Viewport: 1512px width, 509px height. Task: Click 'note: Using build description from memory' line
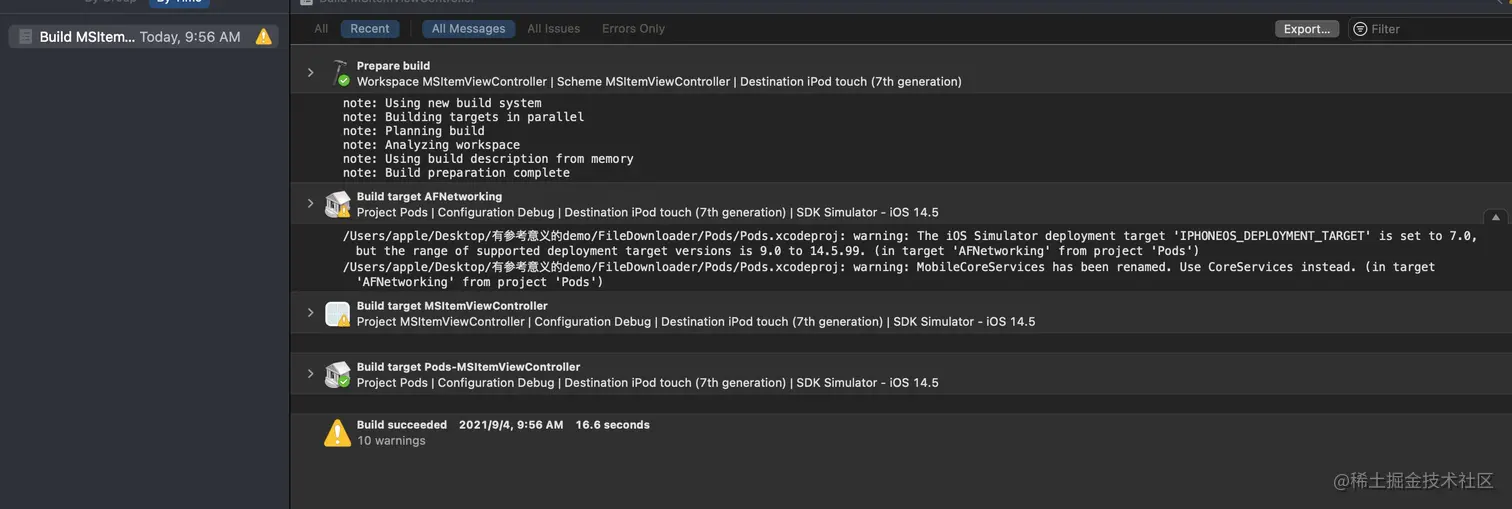488,159
